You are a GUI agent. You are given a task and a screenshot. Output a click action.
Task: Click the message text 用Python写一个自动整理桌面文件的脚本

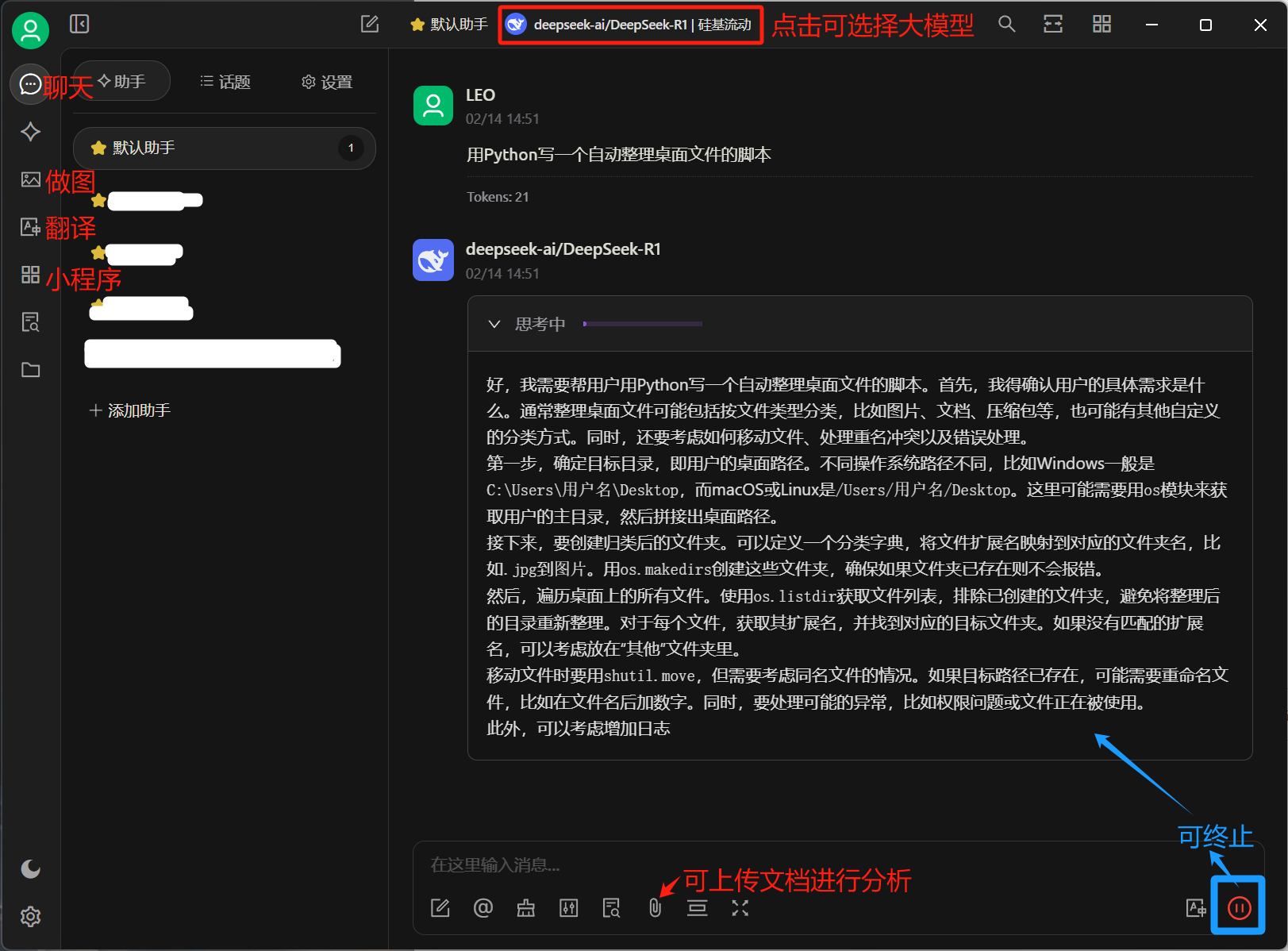pos(619,154)
